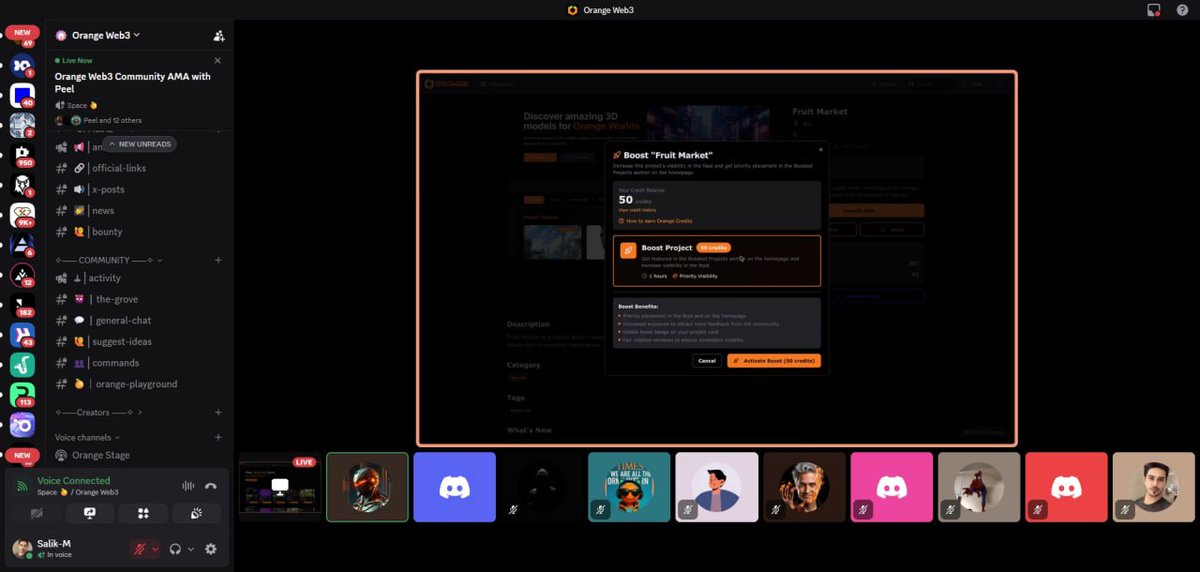Image resolution: width=1200 pixels, height=572 pixels.
Task: Click the Orange Web3 Community AMA title
Action: point(132,82)
